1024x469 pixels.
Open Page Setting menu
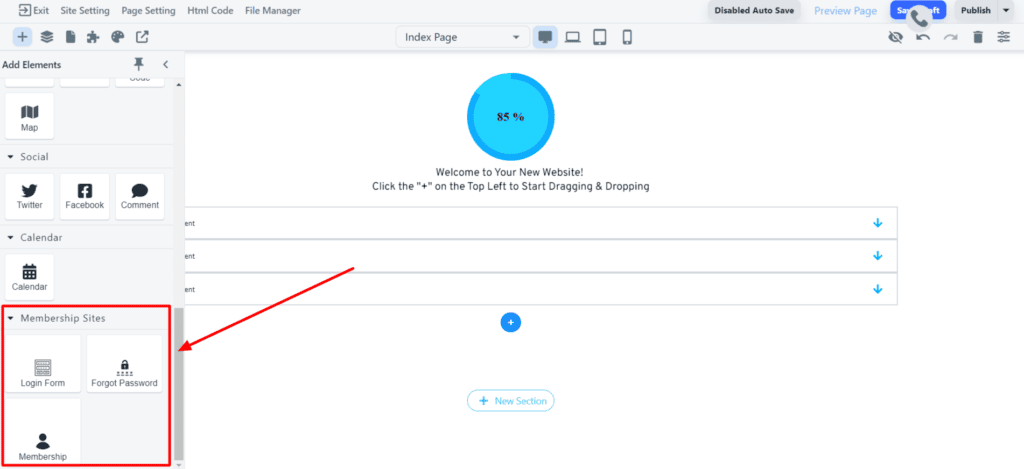coord(148,10)
